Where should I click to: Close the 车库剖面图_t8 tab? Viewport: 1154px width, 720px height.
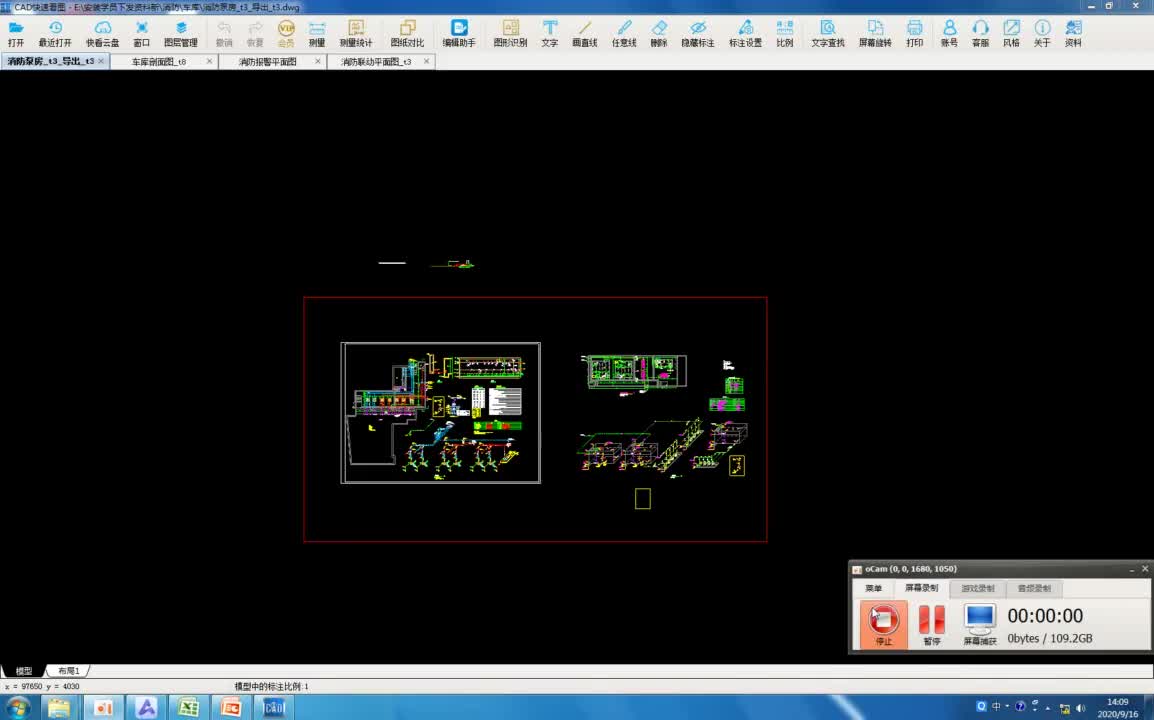pyautogui.click(x=209, y=61)
